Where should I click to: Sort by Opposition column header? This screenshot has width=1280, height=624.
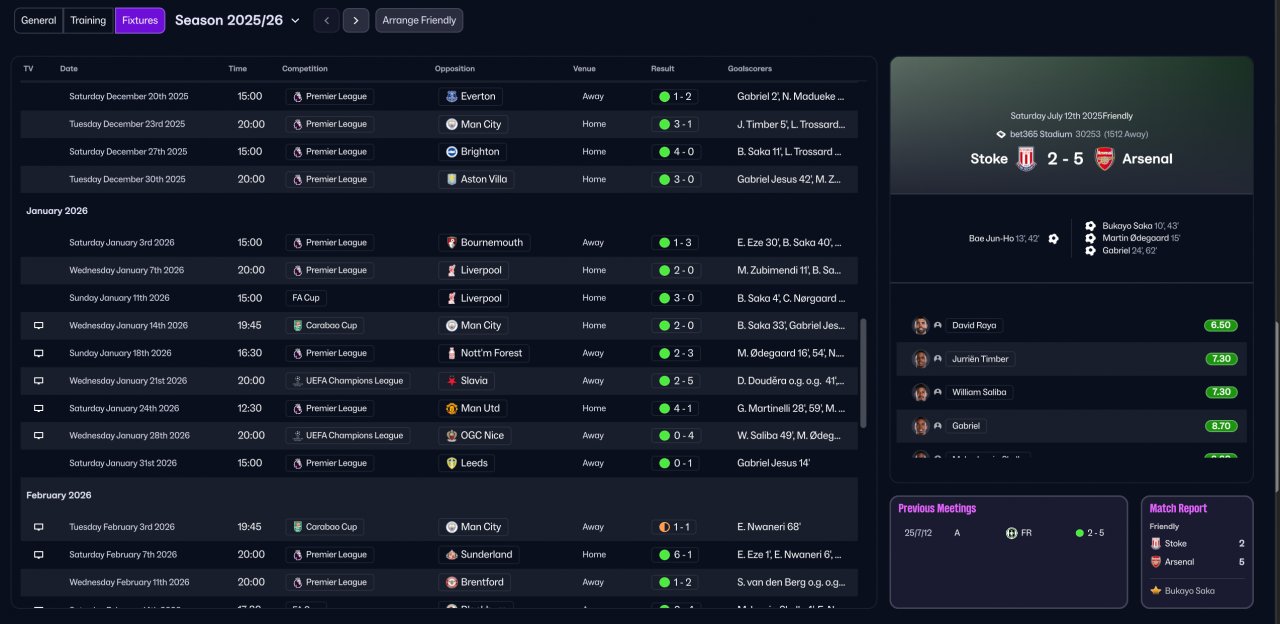(455, 69)
